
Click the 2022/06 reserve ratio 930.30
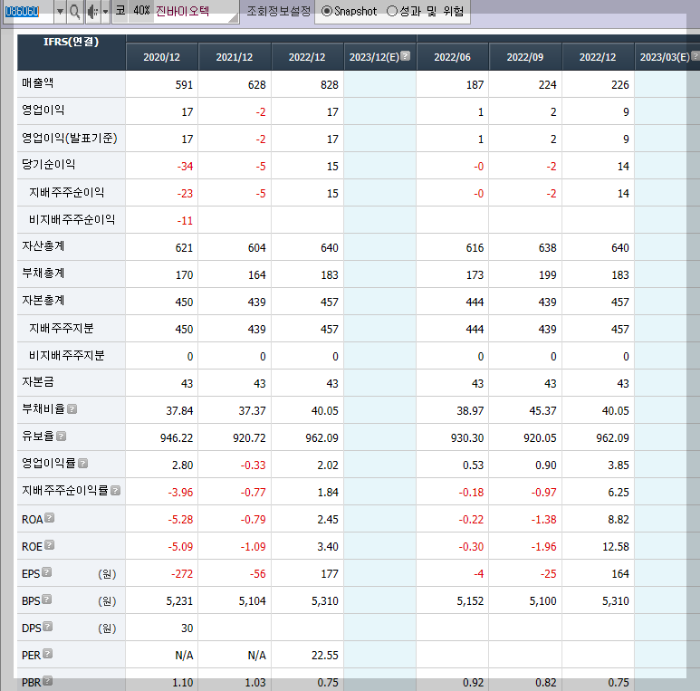(467, 438)
